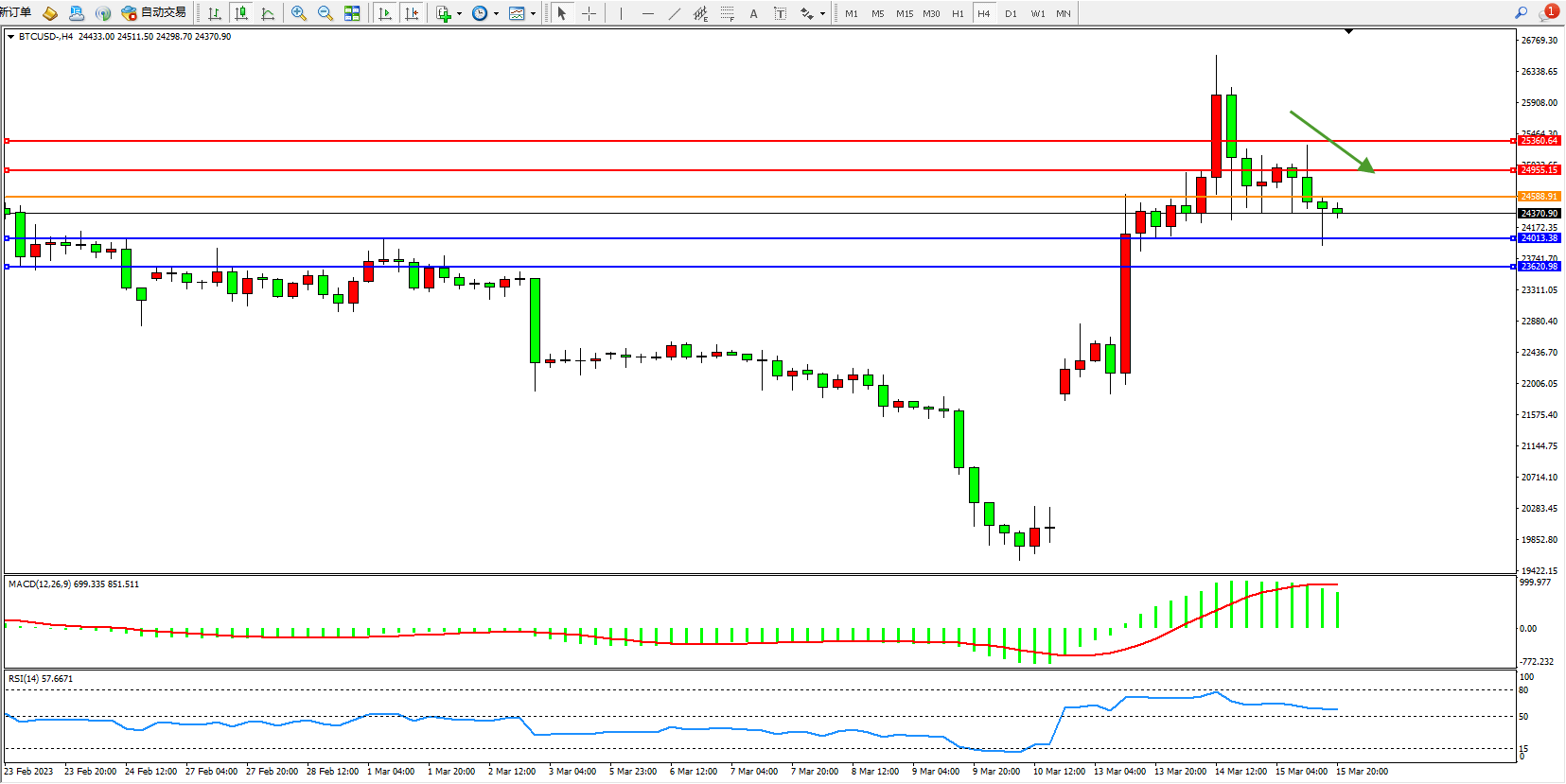Expand the arrows objects dropdown
1566x784 pixels.
point(822,13)
